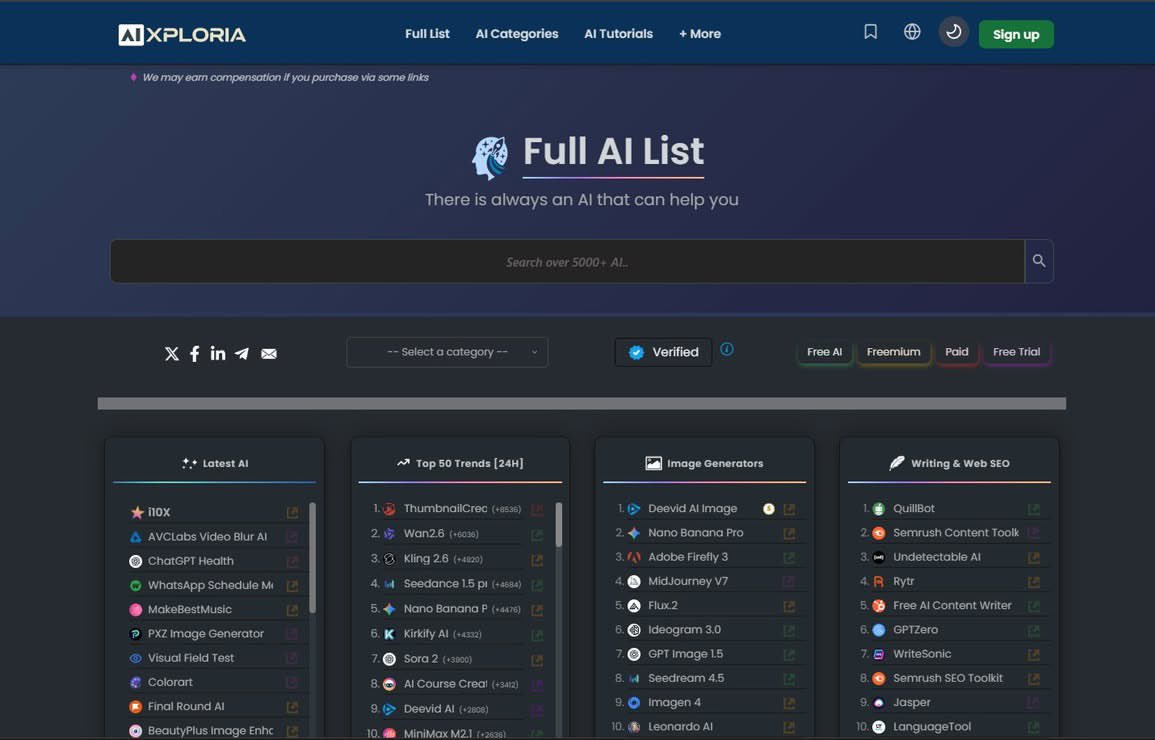Image resolution: width=1155 pixels, height=740 pixels.
Task: Share via Telegram icon
Action: click(x=242, y=353)
